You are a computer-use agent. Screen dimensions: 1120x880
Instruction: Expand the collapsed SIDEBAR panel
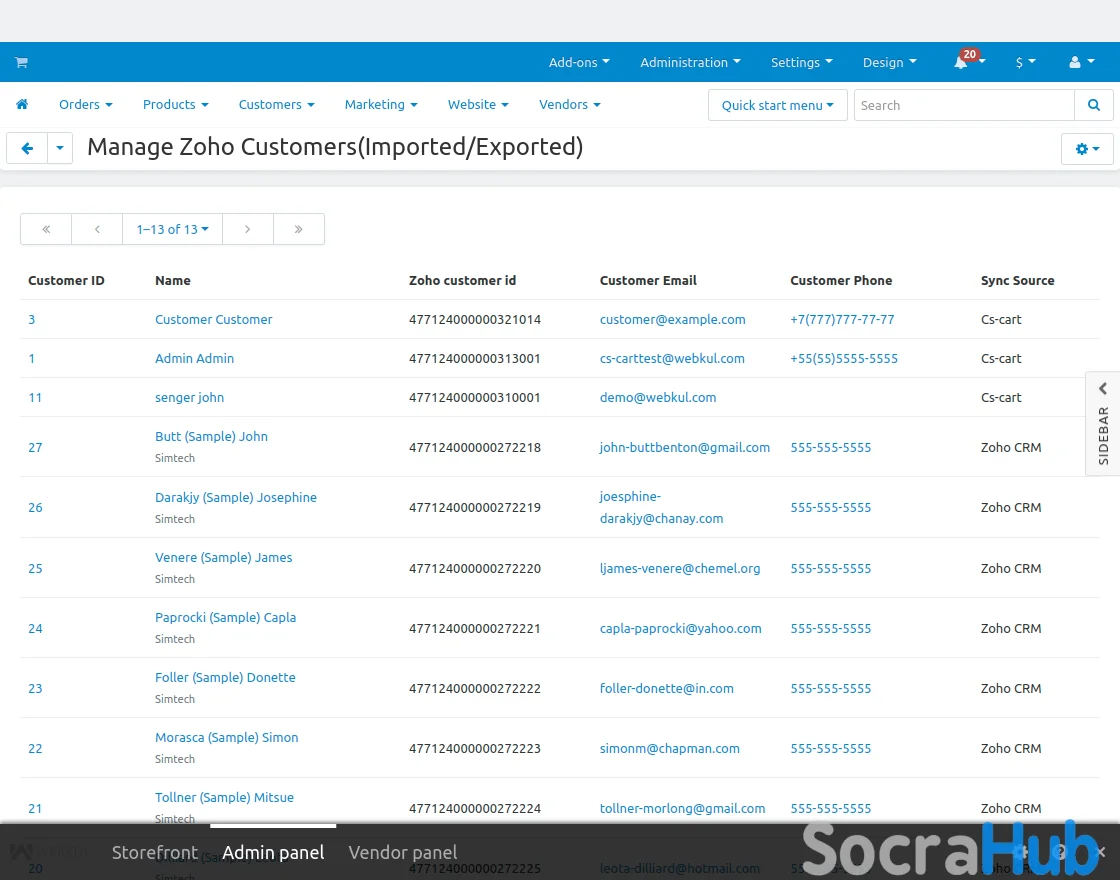point(1103,423)
